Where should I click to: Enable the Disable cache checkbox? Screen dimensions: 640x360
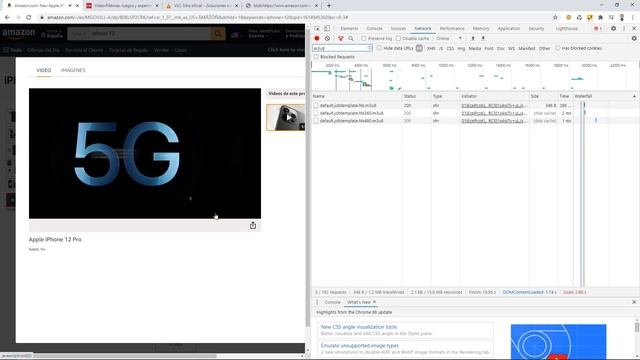(398, 38)
